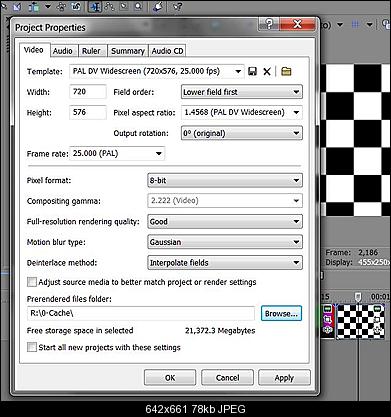Open the Pixel aspect ratio dropdown
Screen dimensions: 391x417
click(x=296, y=113)
